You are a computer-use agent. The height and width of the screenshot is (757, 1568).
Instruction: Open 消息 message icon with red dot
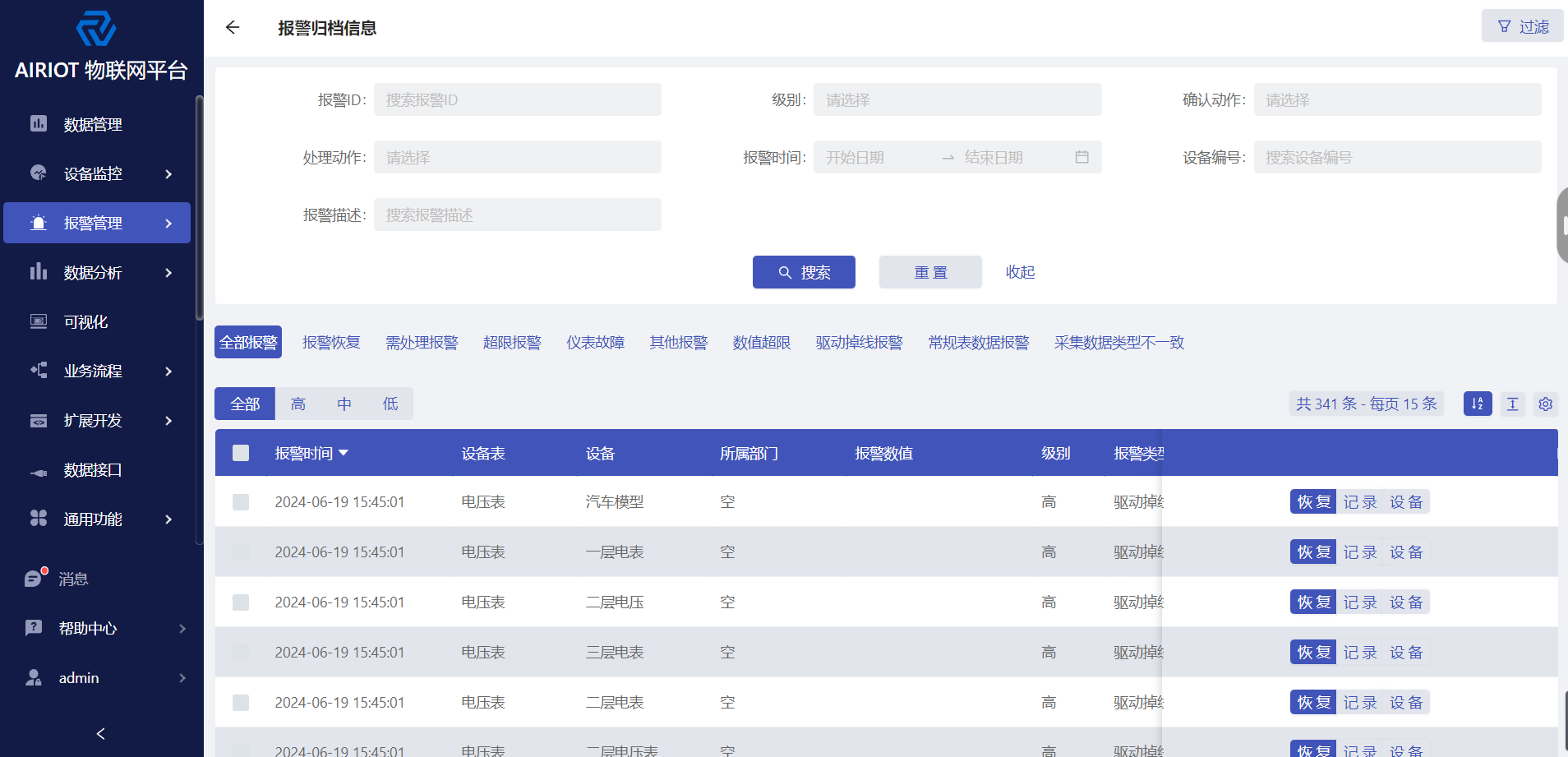(x=35, y=577)
